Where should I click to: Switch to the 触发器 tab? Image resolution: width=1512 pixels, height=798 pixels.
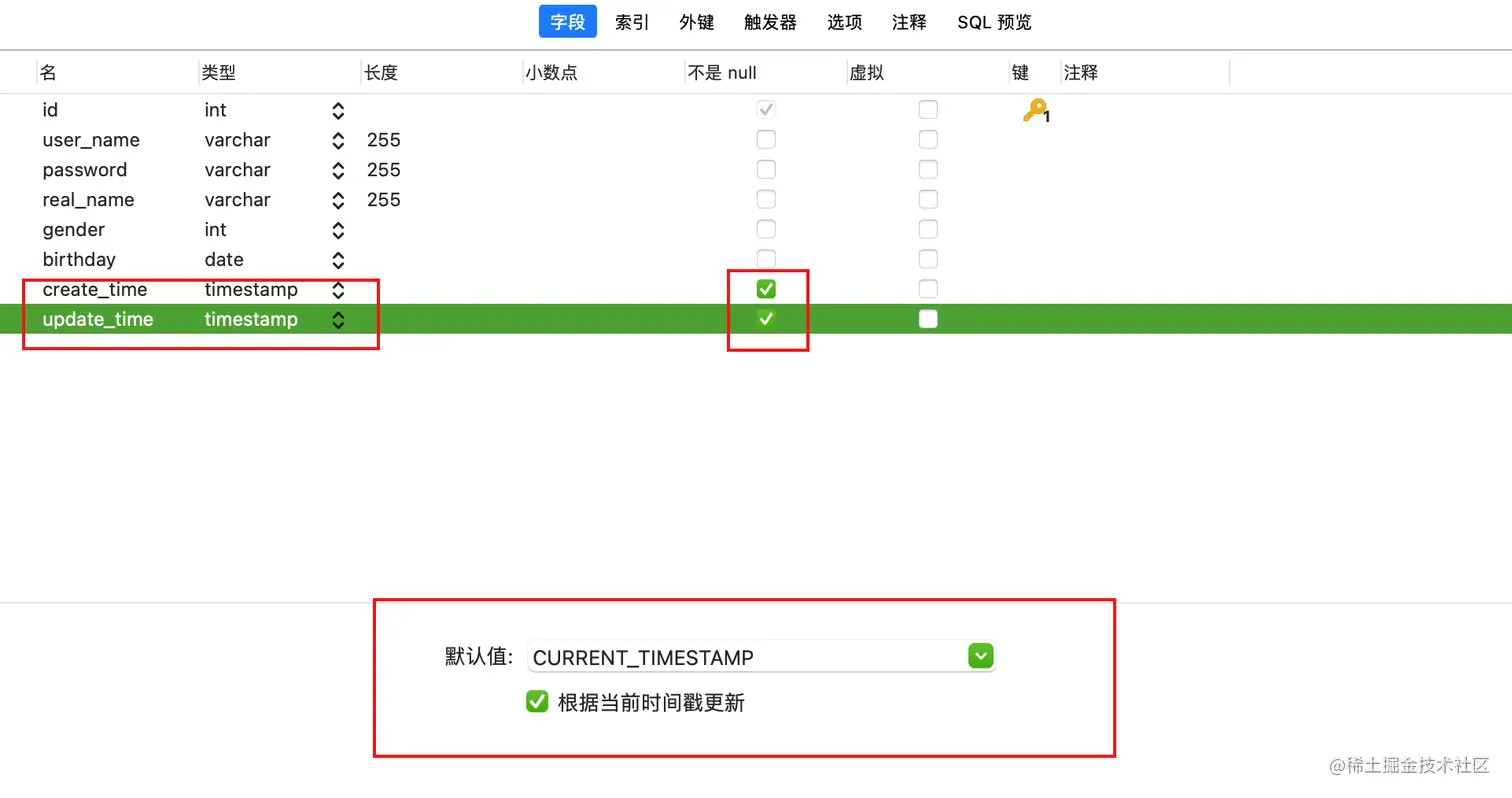[770, 22]
